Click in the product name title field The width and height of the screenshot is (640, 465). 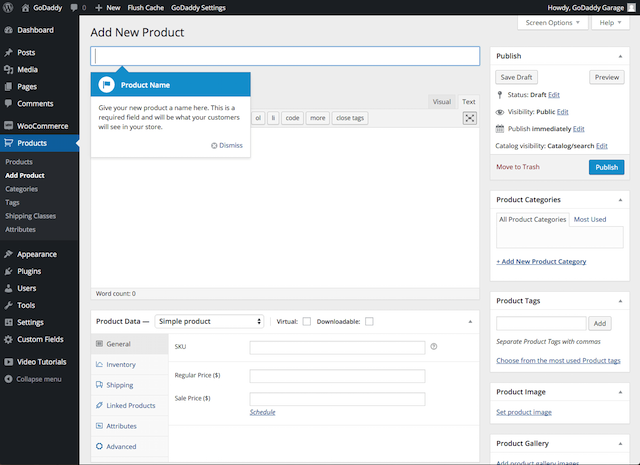tap(285, 56)
